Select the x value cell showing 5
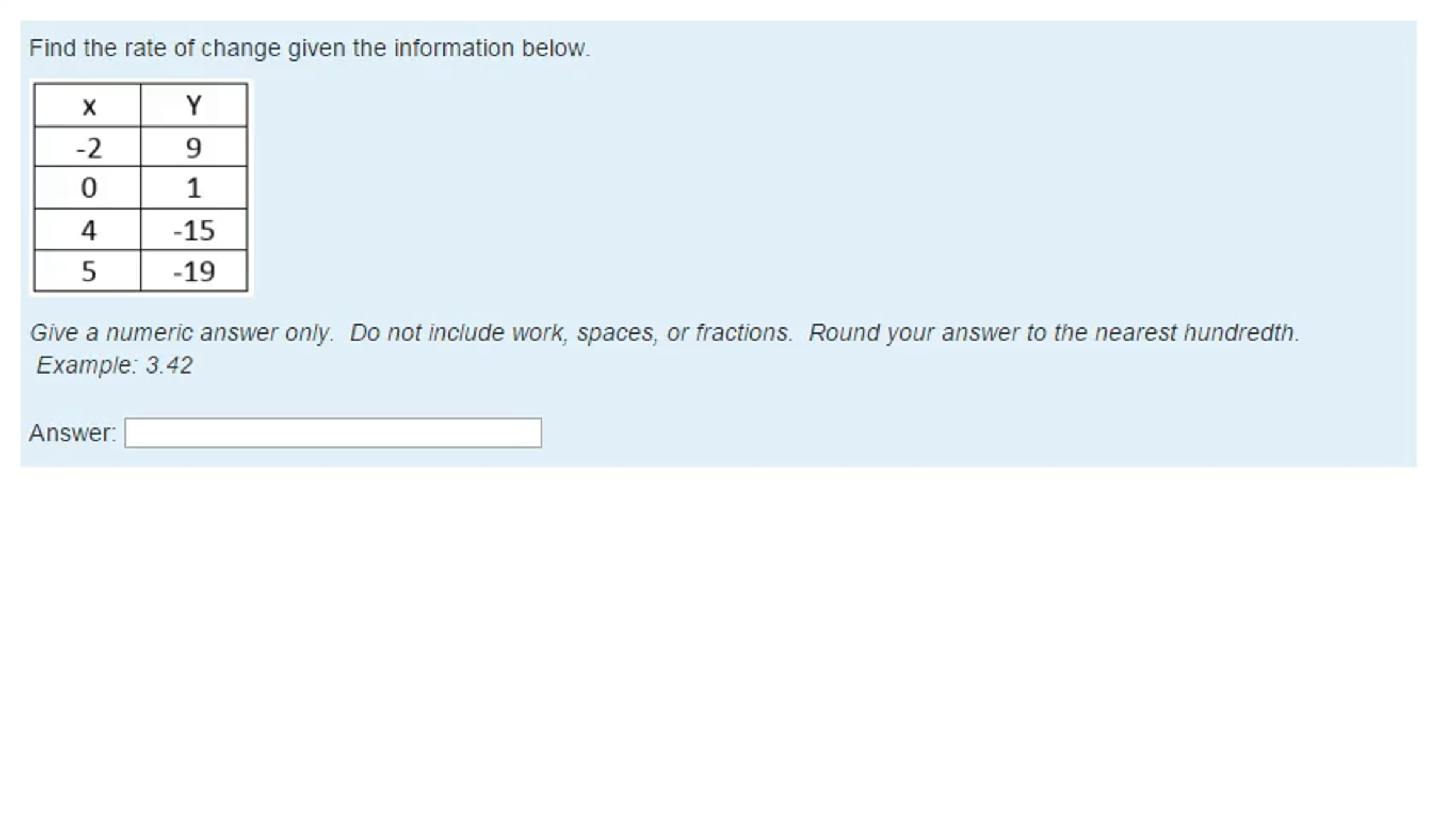The width and height of the screenshot is (1456, 818). point(88,271)
